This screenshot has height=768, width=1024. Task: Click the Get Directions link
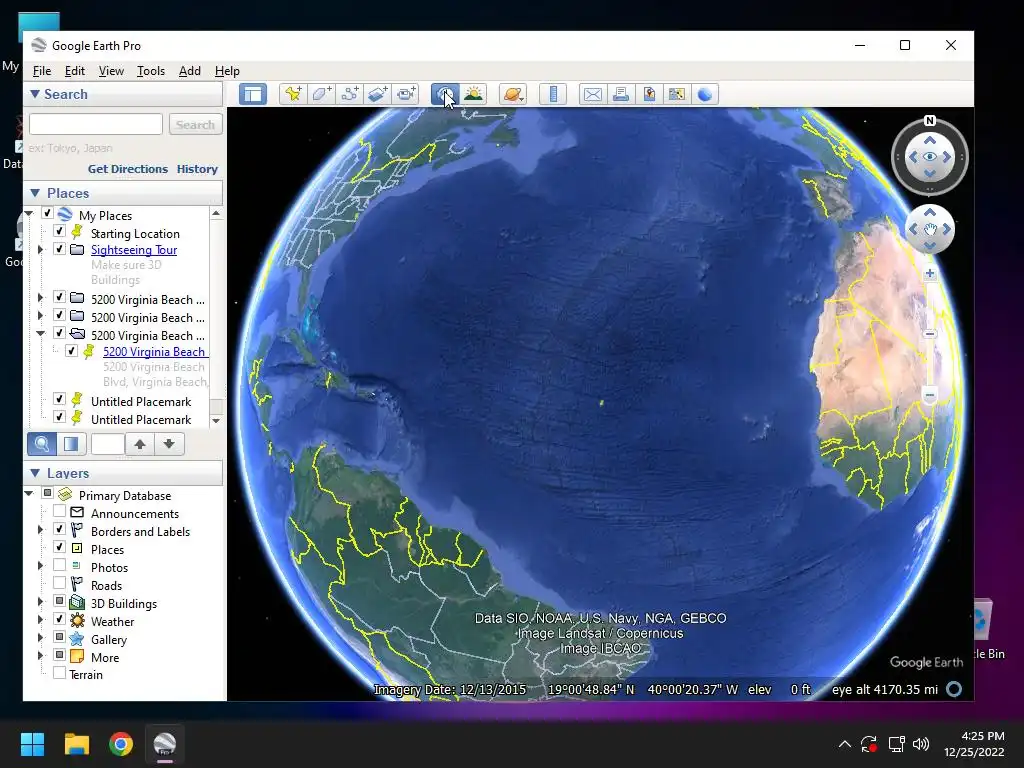(128, 169)
